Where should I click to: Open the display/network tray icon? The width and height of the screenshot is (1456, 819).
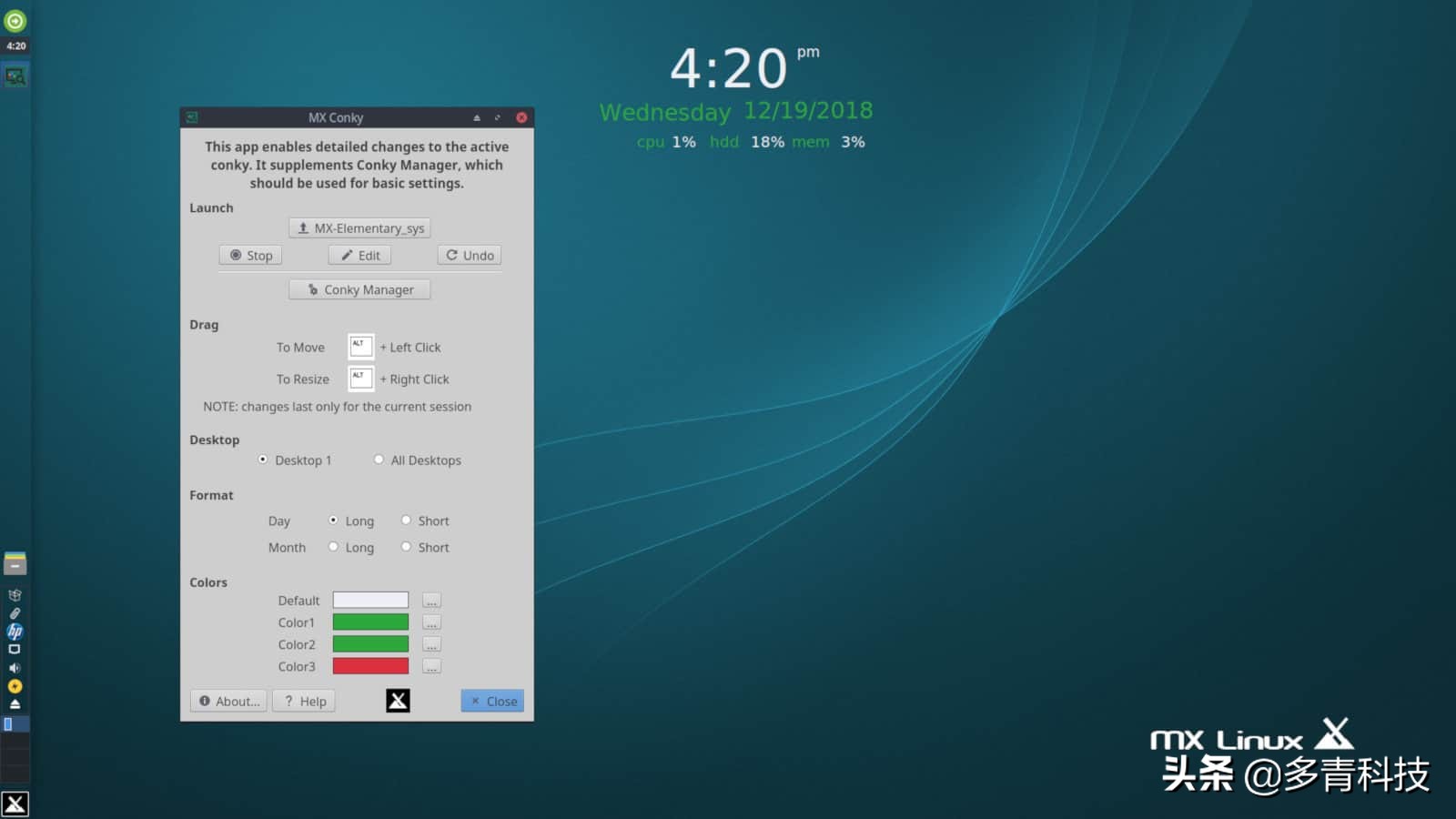pos(15,650)
